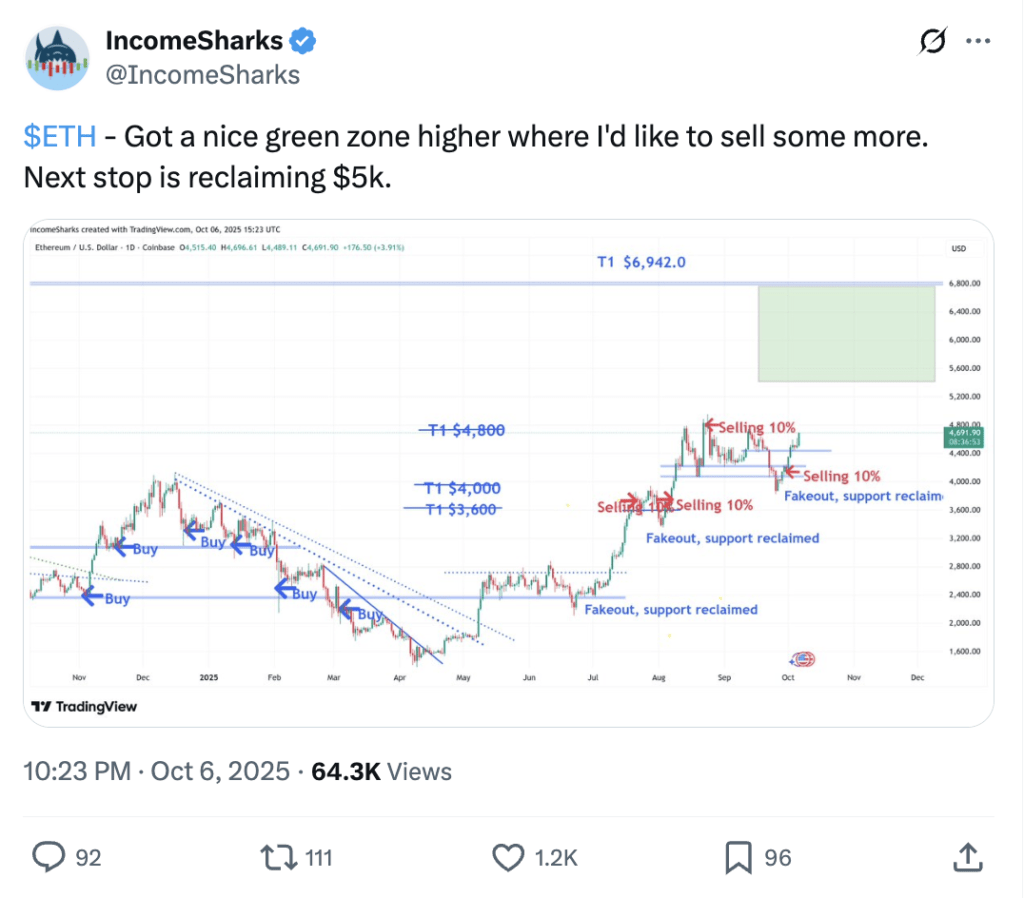This screenshot has width=1024, height=898.
Task: Click the TradingView logo in the chart
Action: [x=84, y=706]
